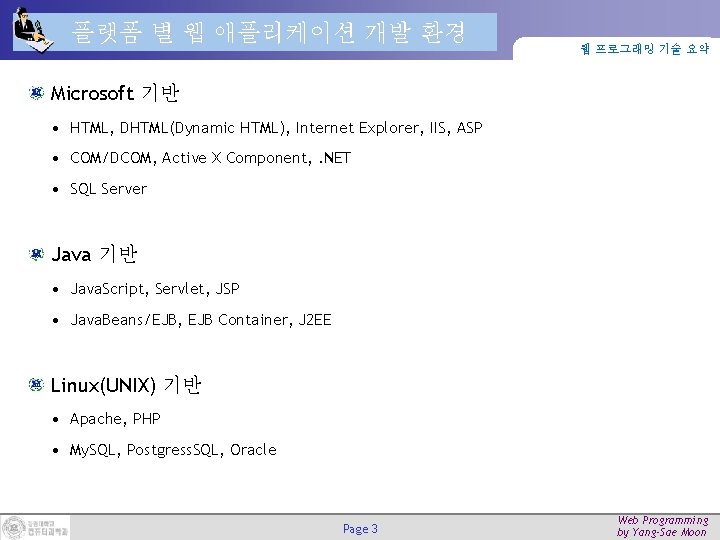The width and height of the screenshot is (720, 540).
Task: Click the line JavaScript, Servlet, JSP
Action: tap(155, 289)
